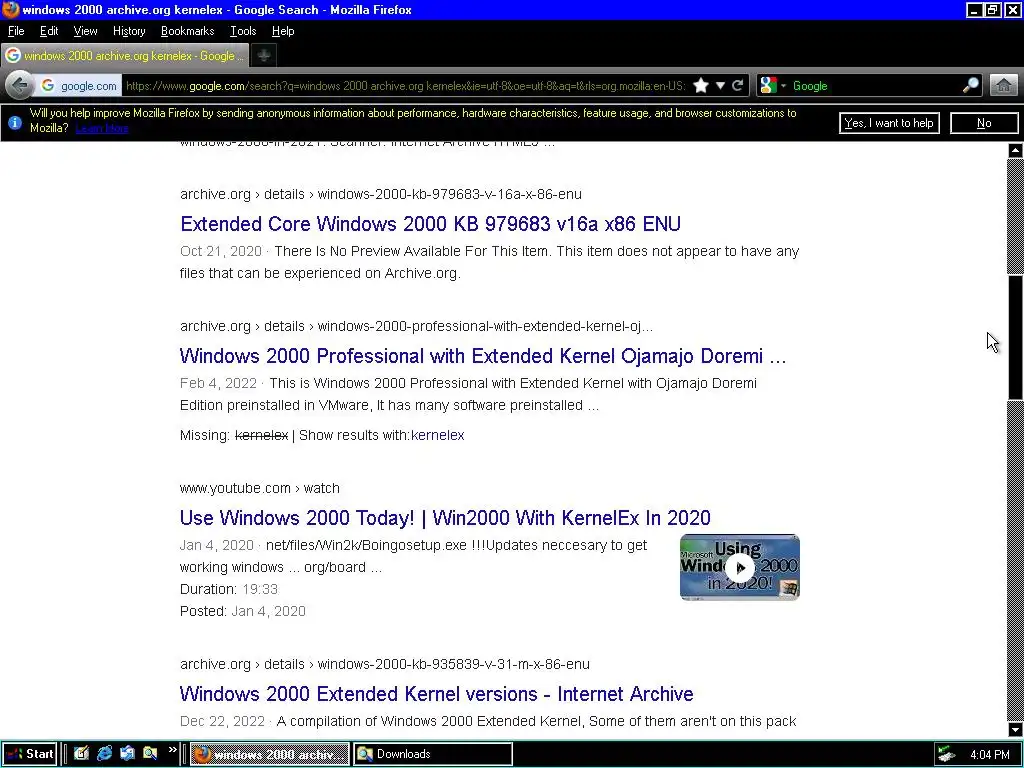The height and width of the screenshot is (768, 1024).
Task: Click the 4:04 PM clock
Action: pos(989,755)
